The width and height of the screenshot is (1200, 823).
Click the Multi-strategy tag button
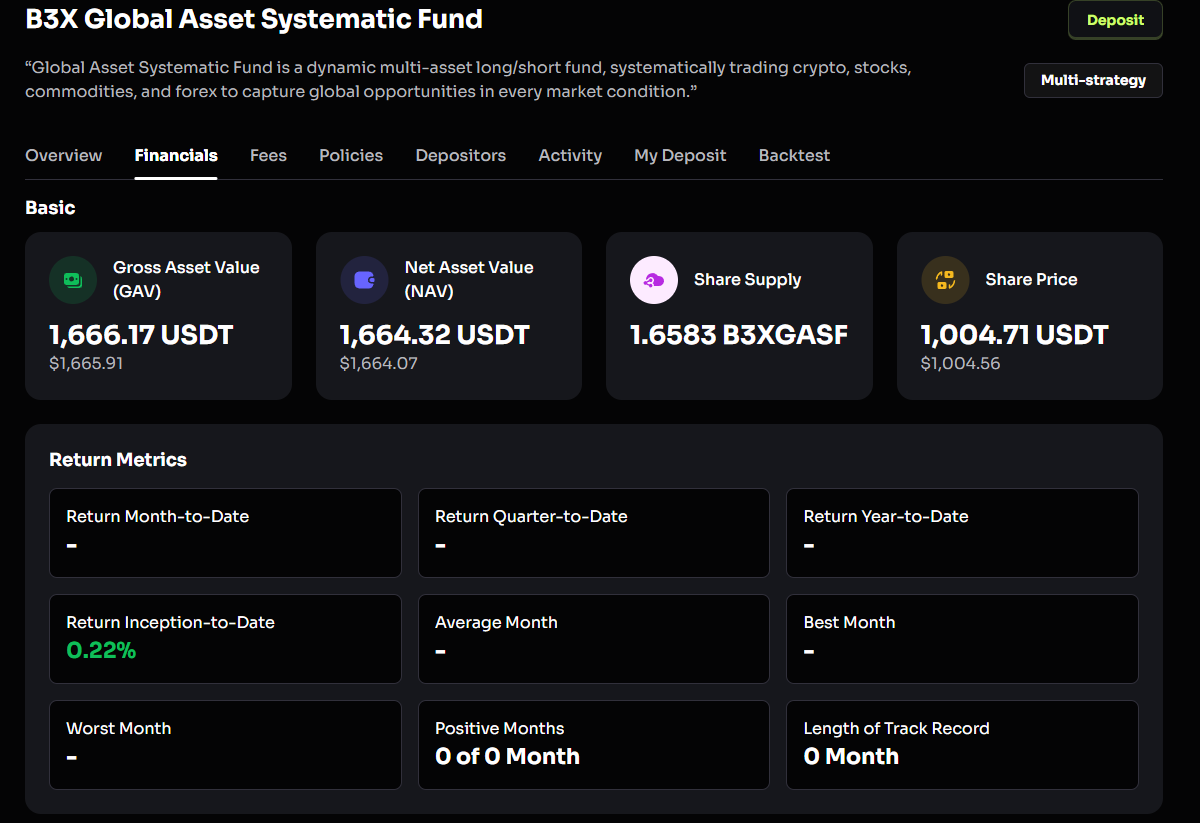point(1093,80)
